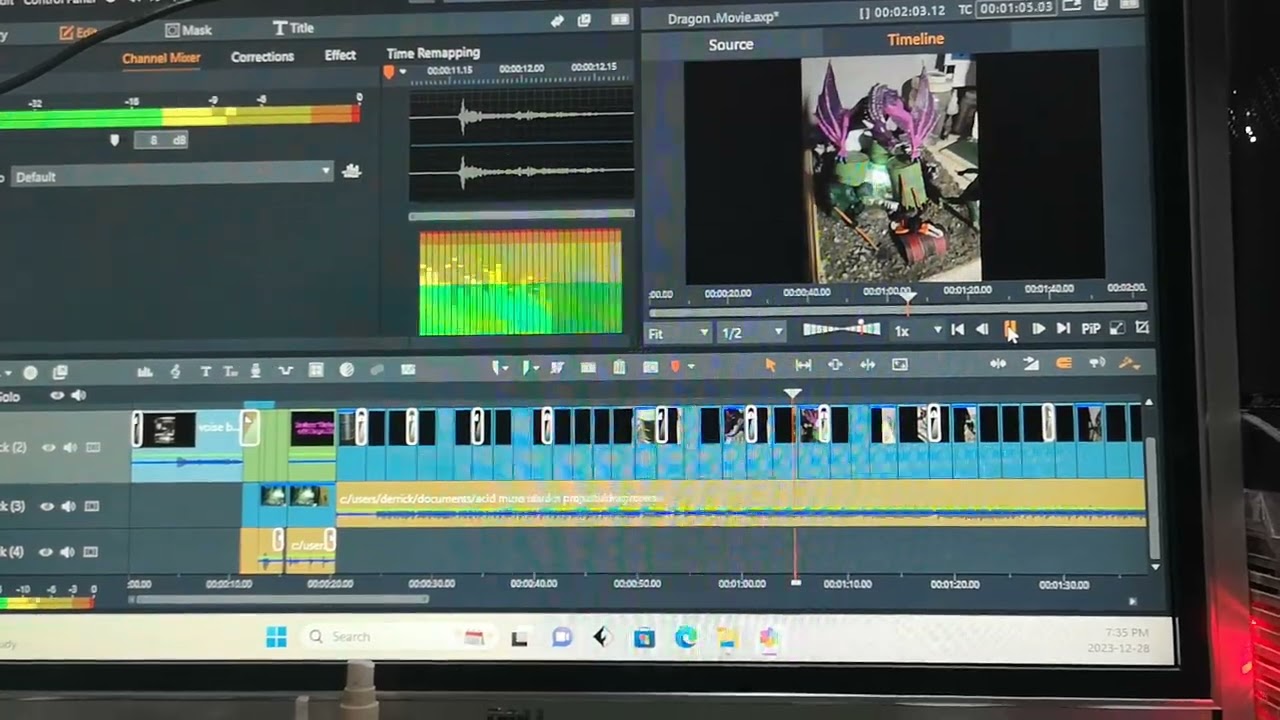Open full-screen preview icon in player

coord(1117,328)
